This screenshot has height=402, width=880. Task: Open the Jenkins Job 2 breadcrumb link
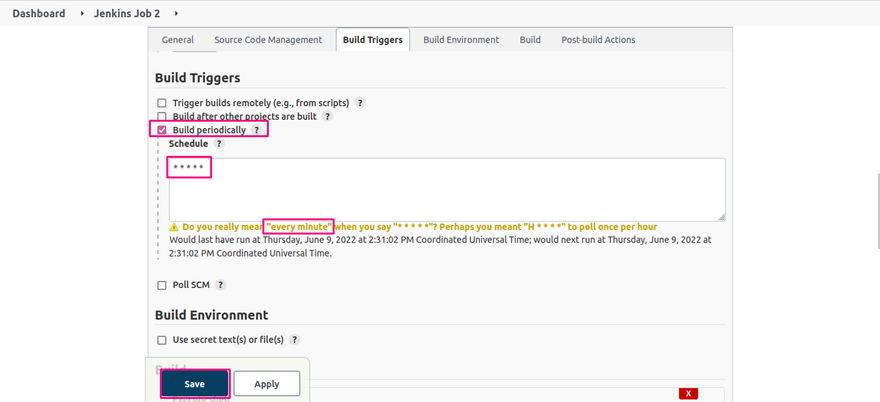(127, 13)
